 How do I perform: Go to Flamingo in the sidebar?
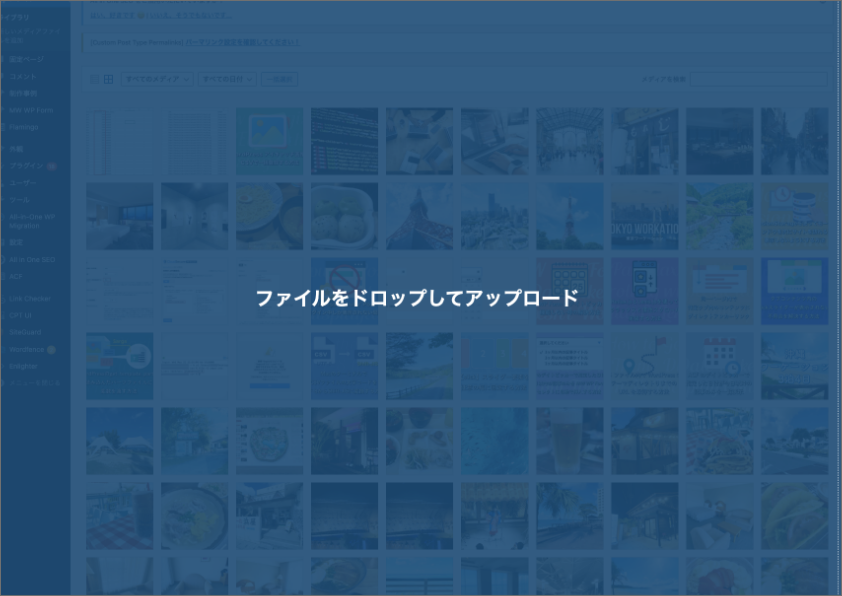(x=24, y=127)
